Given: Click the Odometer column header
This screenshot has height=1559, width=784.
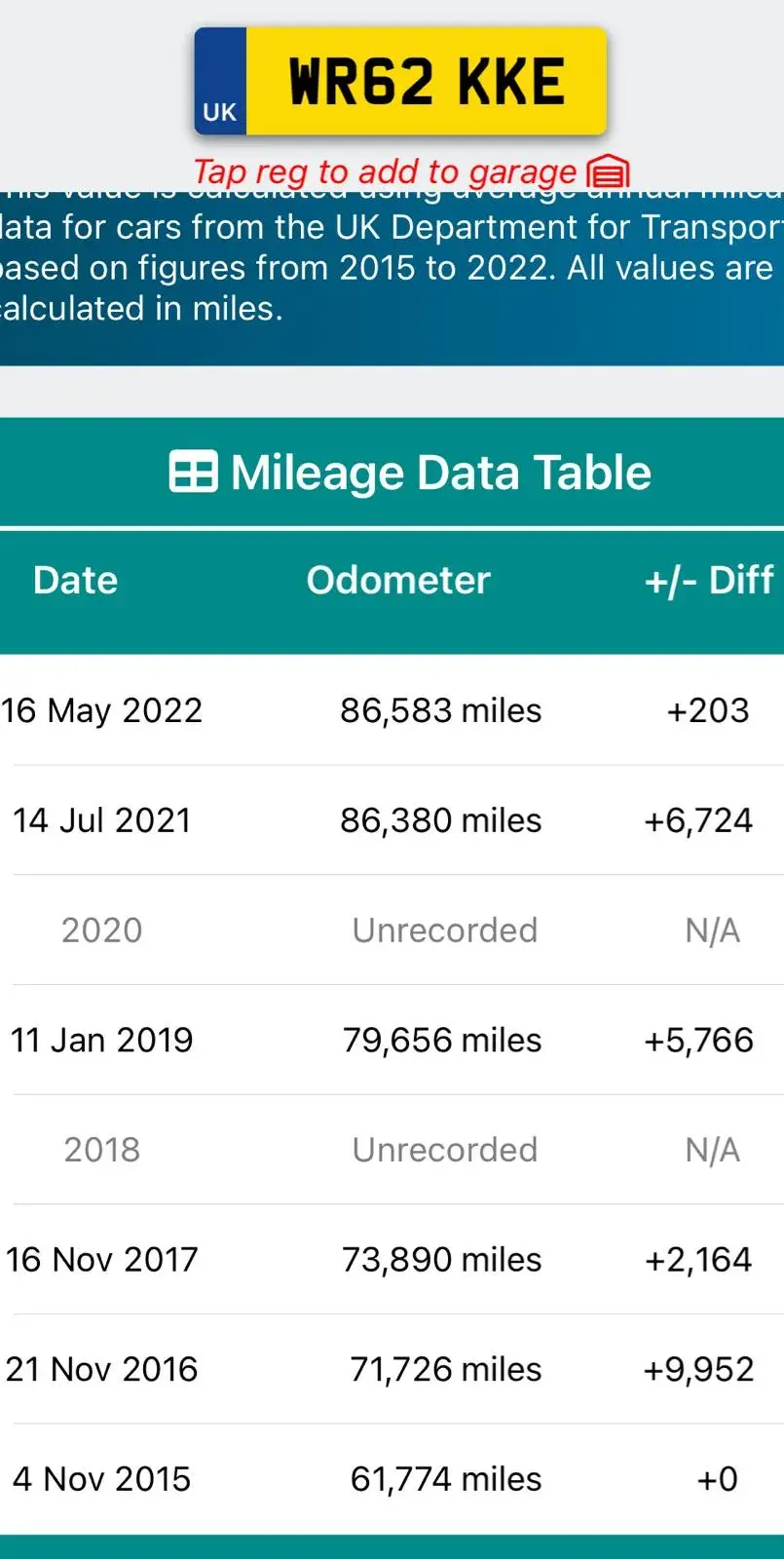Looking at the screenshot, I should click(398, 580).
